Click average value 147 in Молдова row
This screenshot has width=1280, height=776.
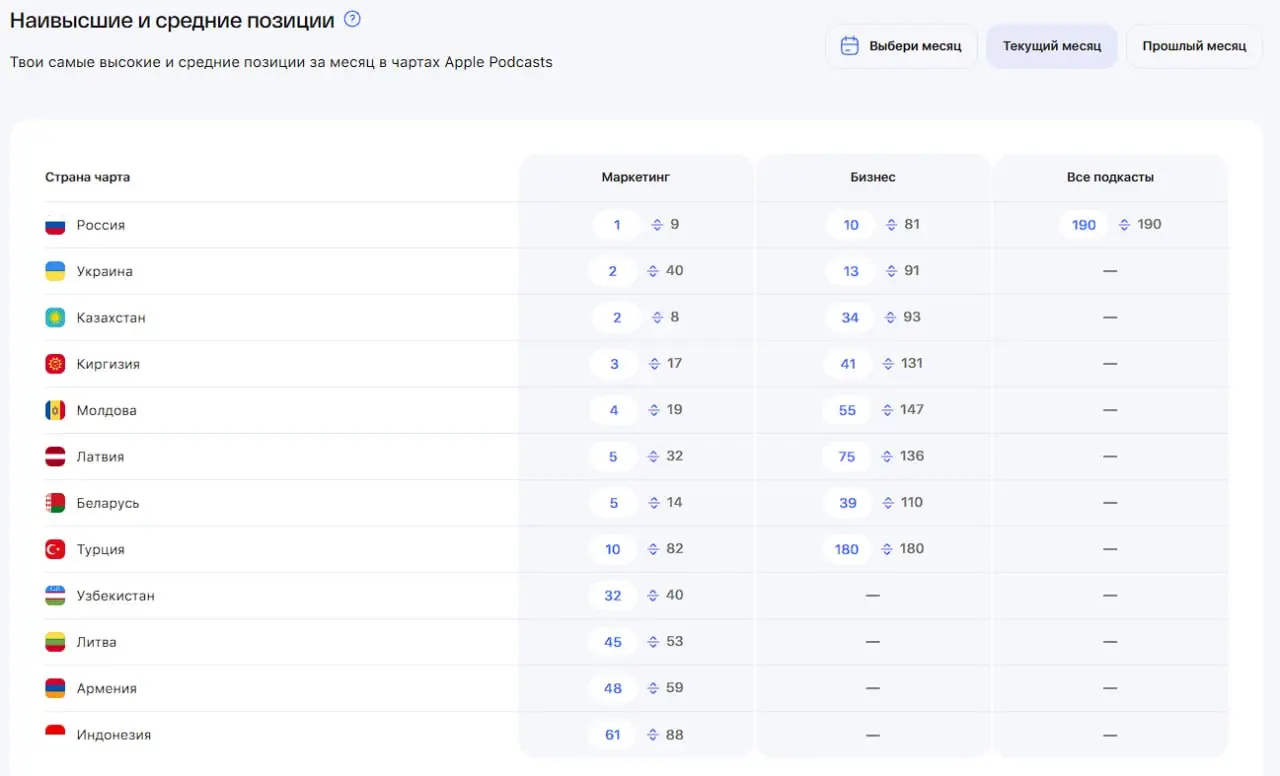click(x=912, y=410)
